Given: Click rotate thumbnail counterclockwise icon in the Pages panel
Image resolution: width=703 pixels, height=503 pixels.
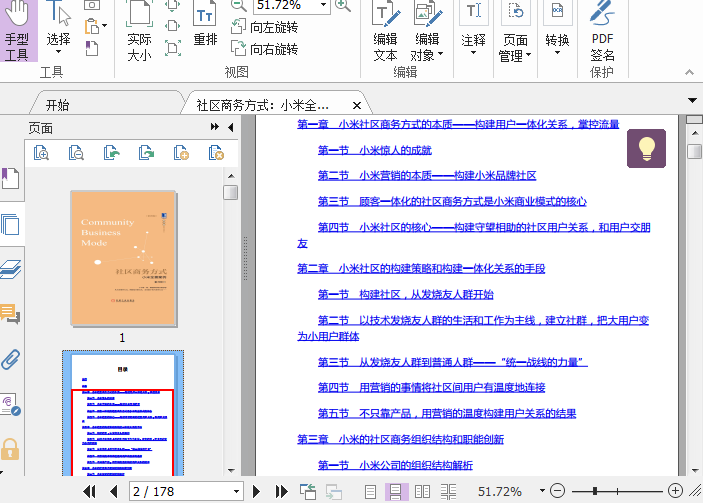Looking at the screenshot, I should tap(112, 153).
